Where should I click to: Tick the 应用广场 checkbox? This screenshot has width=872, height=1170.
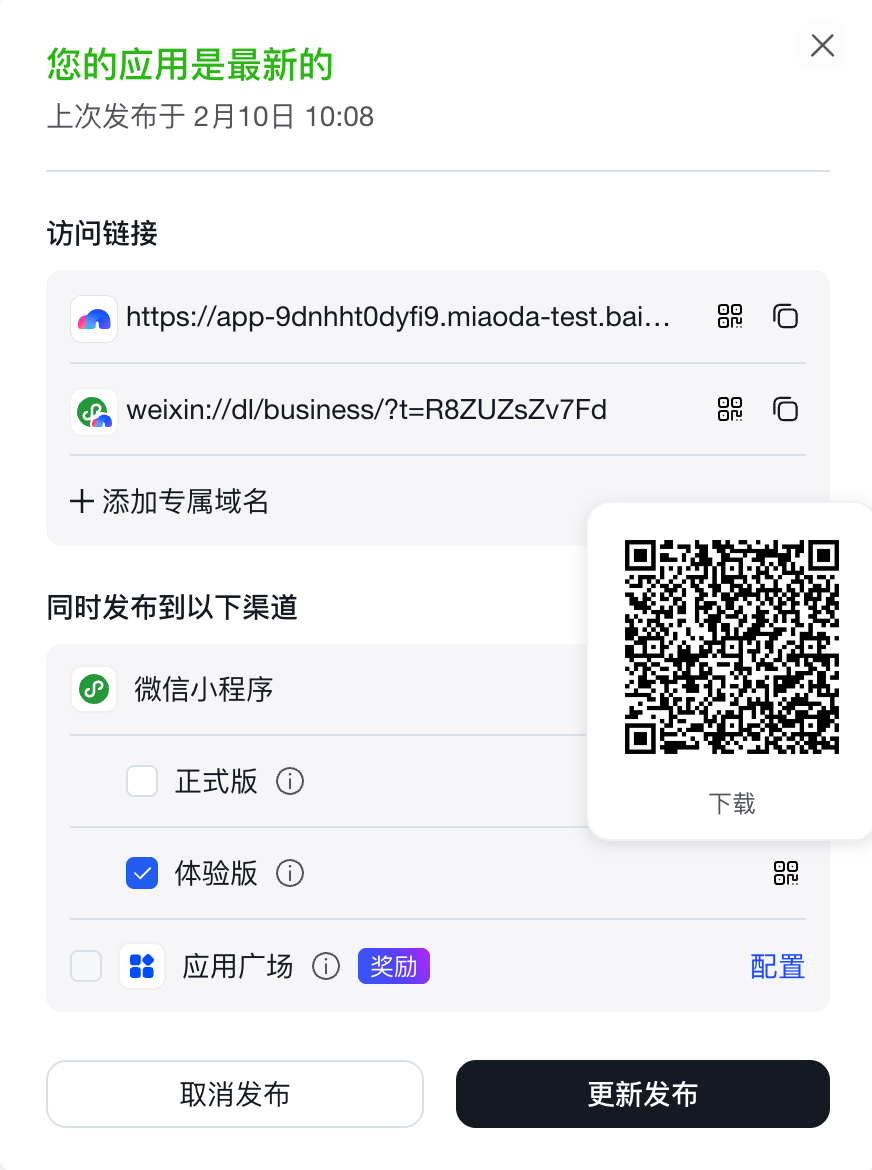(86, 966)
